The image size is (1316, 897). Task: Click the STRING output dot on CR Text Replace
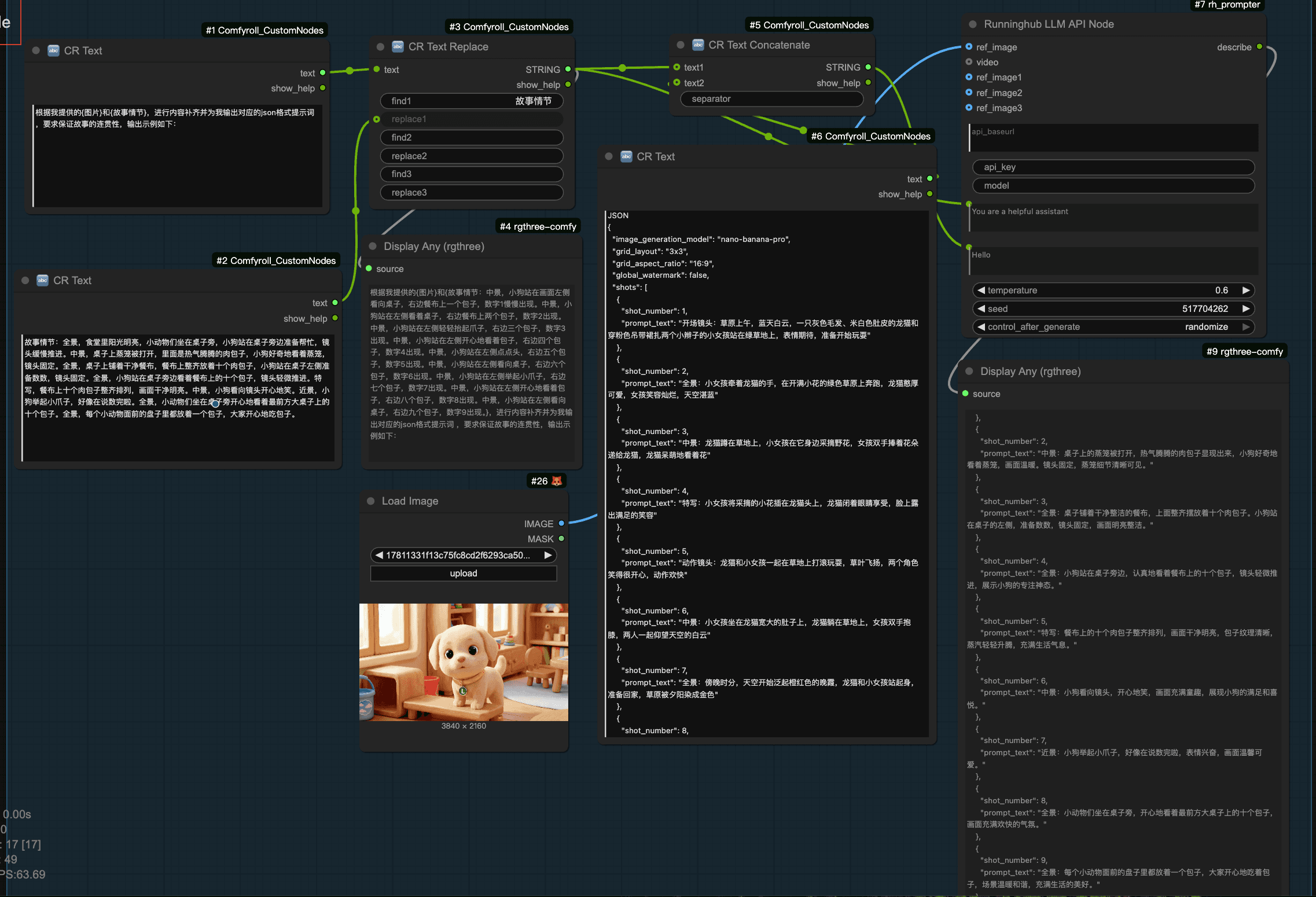pos(568,69)
